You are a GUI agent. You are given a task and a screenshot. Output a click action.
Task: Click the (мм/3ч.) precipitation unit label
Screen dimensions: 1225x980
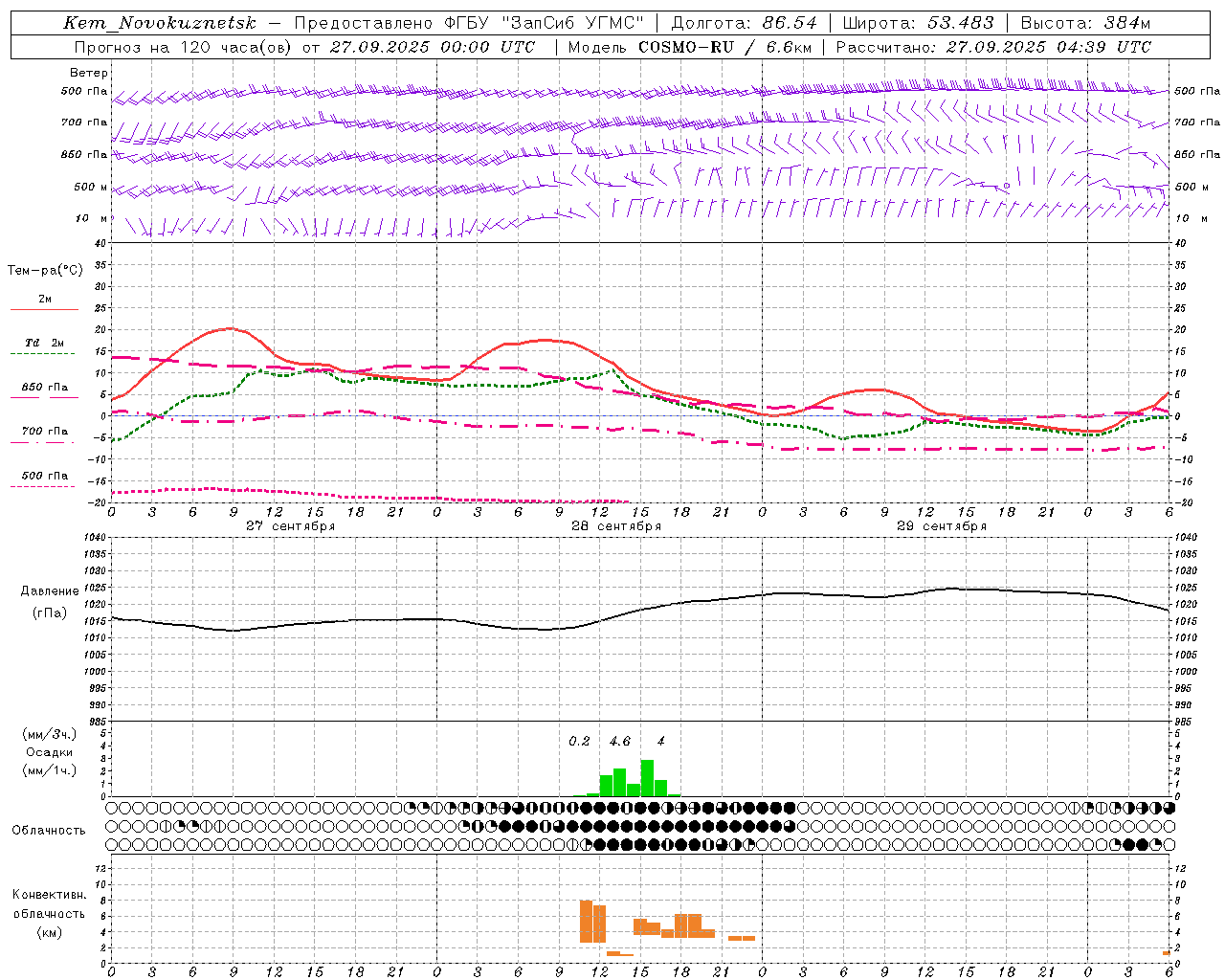pyautogui.click(x=50, y=734)
